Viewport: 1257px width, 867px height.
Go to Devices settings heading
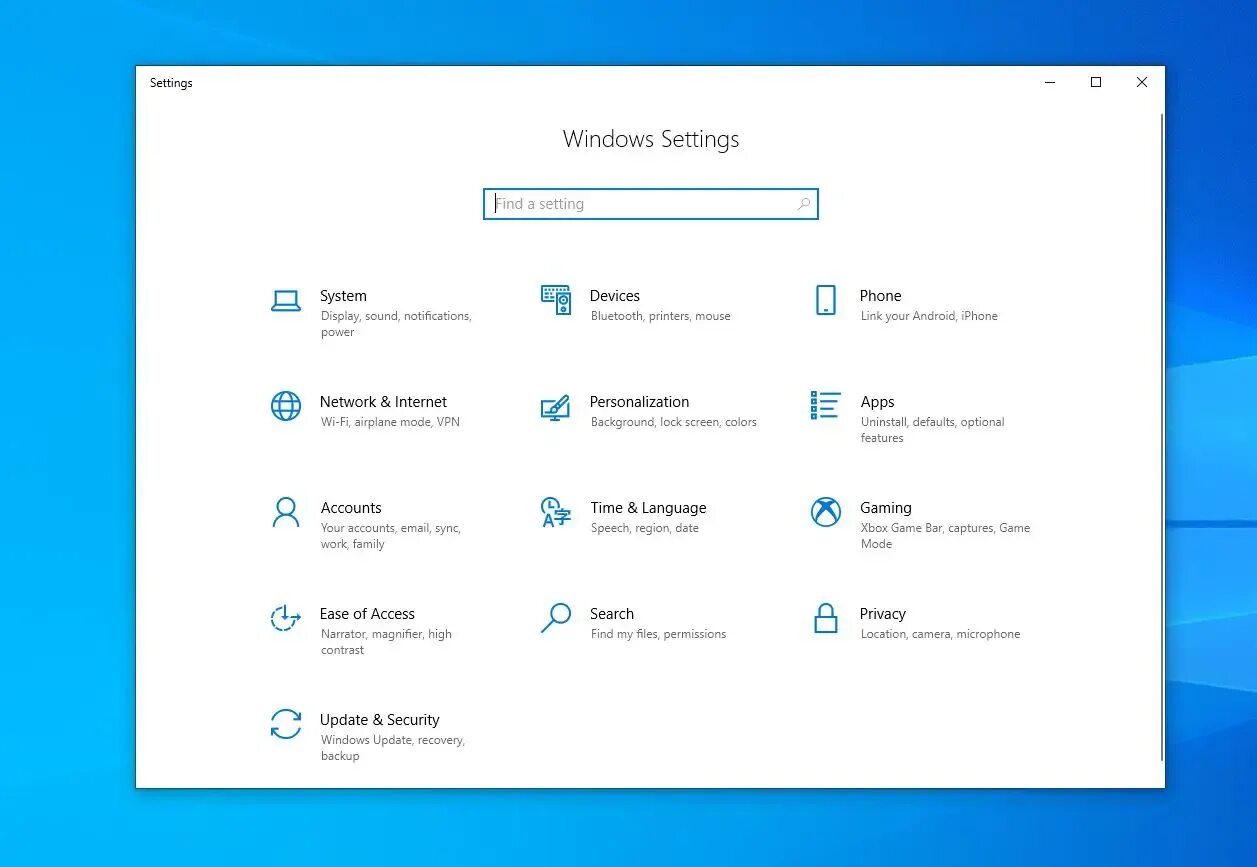tap(615, 296)
